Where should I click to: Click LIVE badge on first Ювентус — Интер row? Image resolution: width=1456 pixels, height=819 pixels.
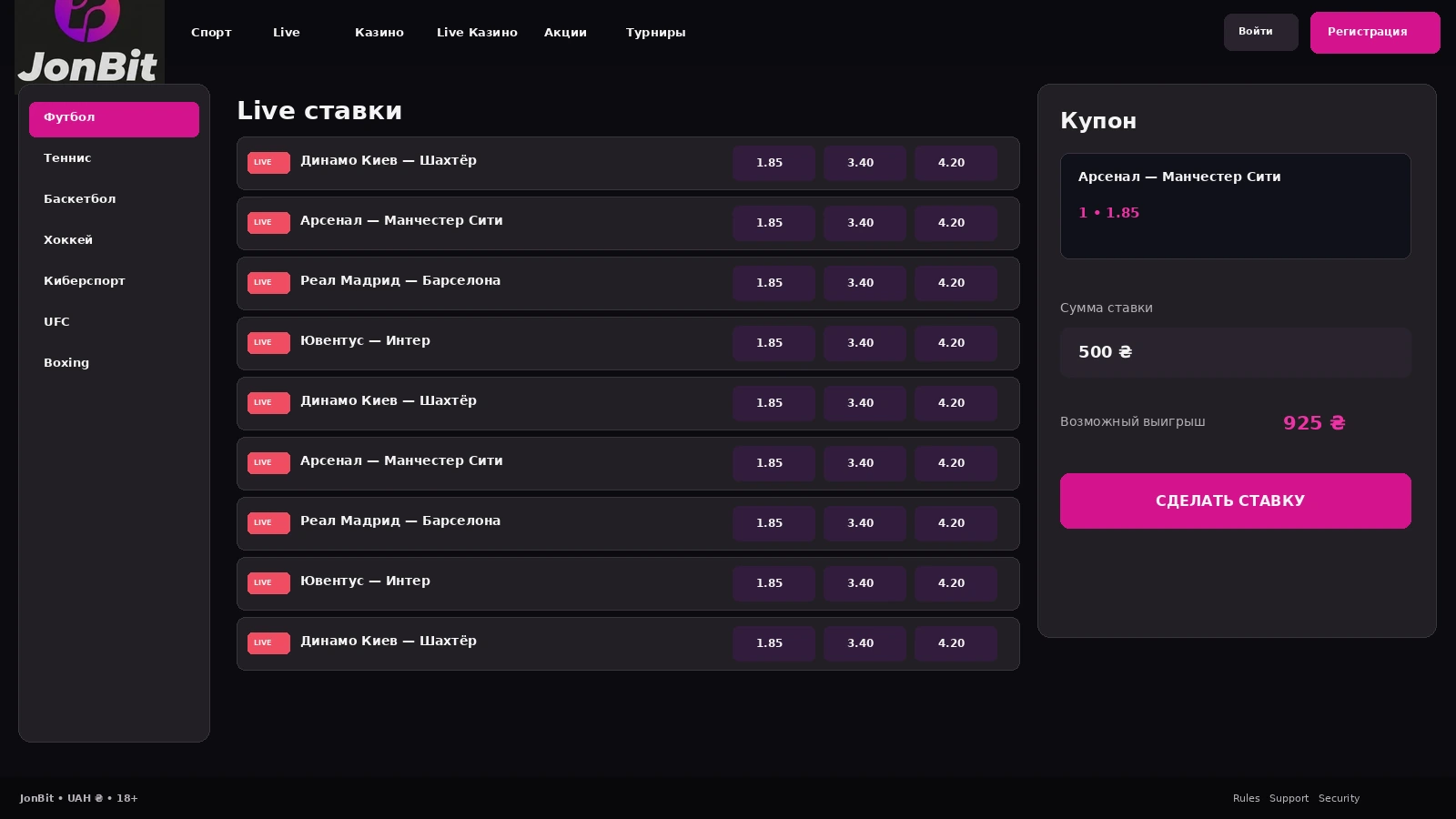tap(268, 343)
